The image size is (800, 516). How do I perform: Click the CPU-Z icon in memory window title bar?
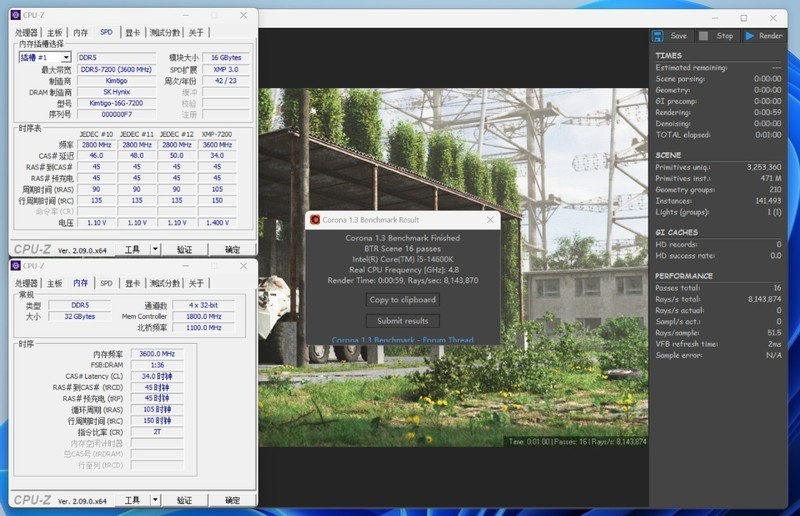coord(16,266)
